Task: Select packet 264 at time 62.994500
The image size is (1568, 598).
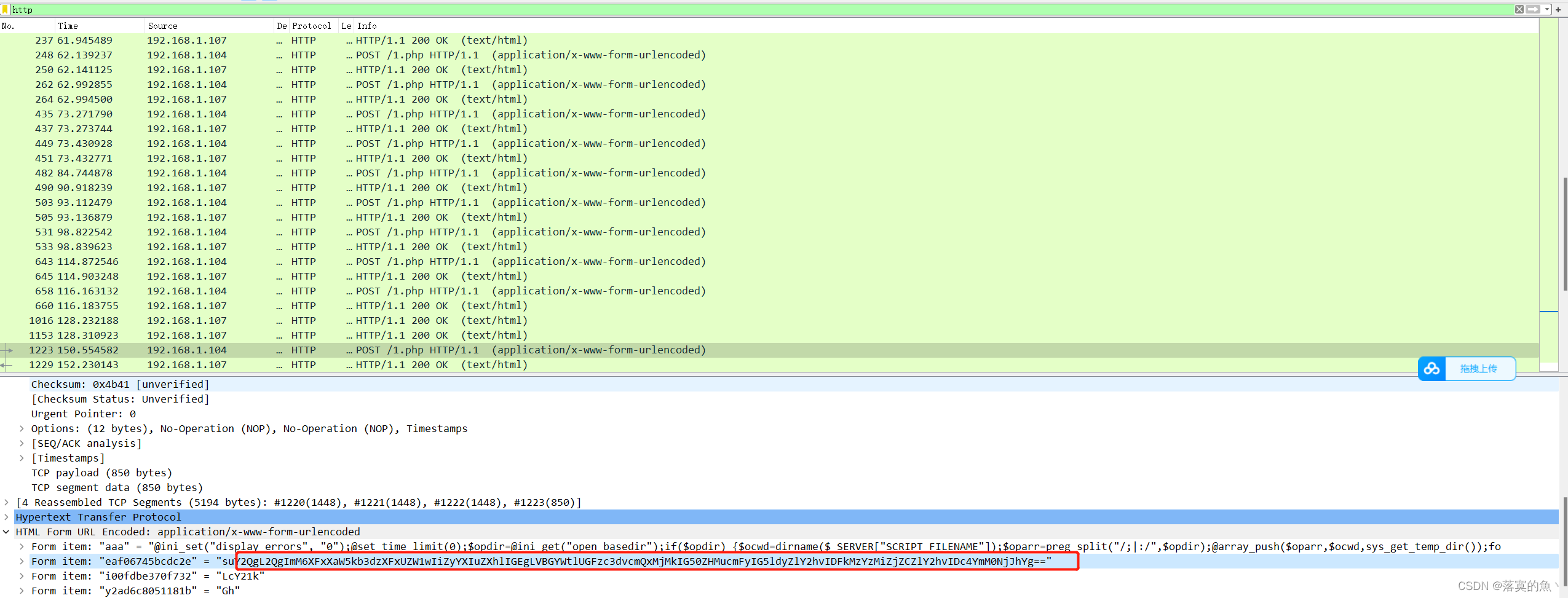Action: tap(769, 99)
